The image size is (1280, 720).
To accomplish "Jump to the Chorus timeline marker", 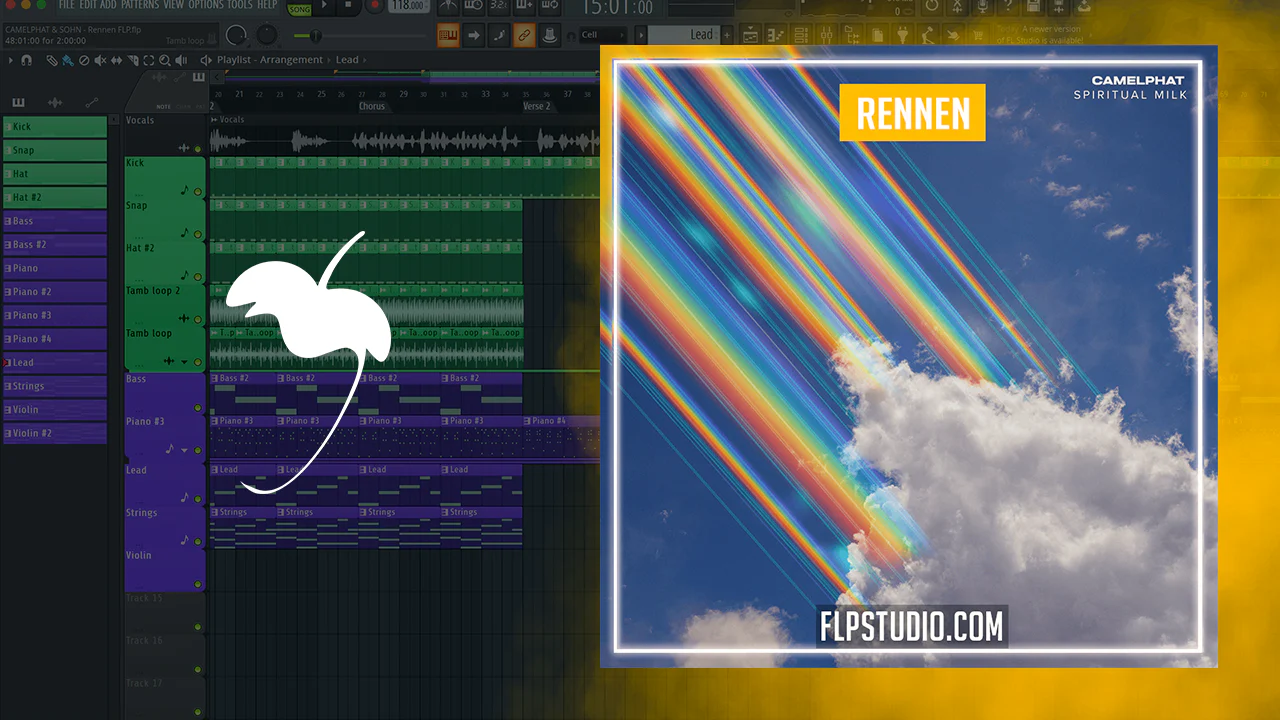I will (x=372, y=106).
